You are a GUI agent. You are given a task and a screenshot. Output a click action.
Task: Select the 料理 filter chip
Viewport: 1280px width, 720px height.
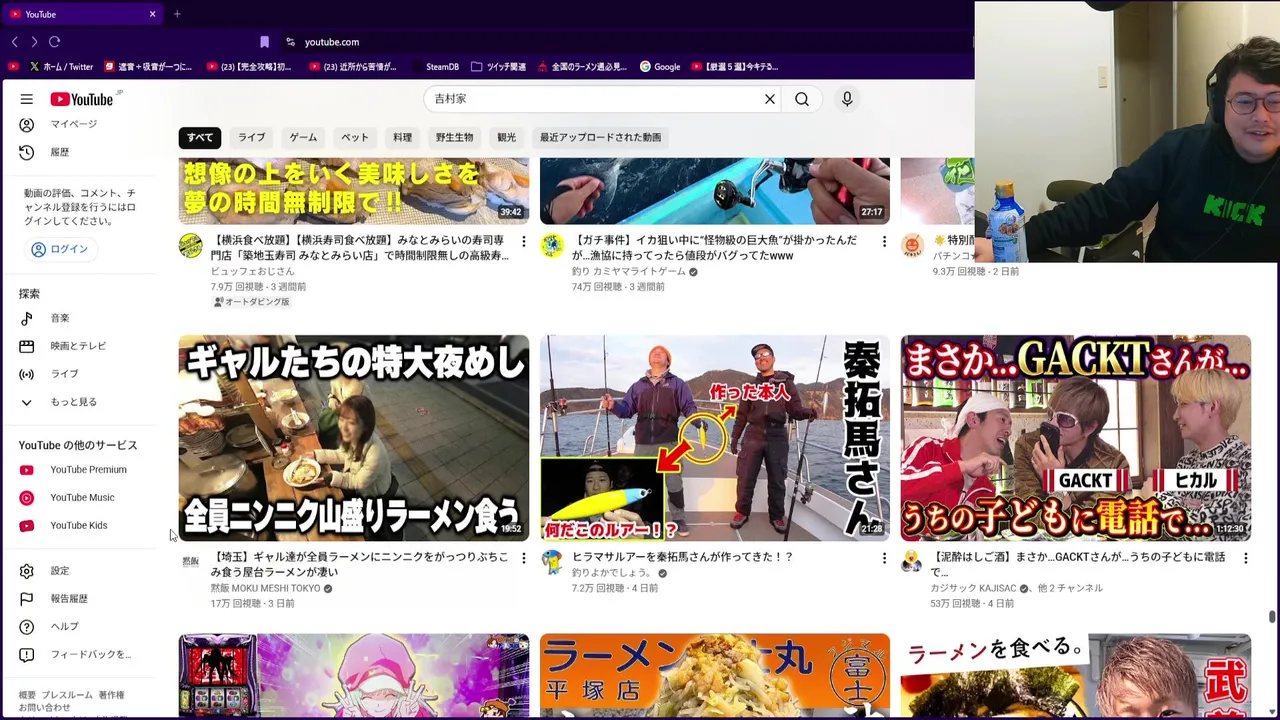point(402,137)
